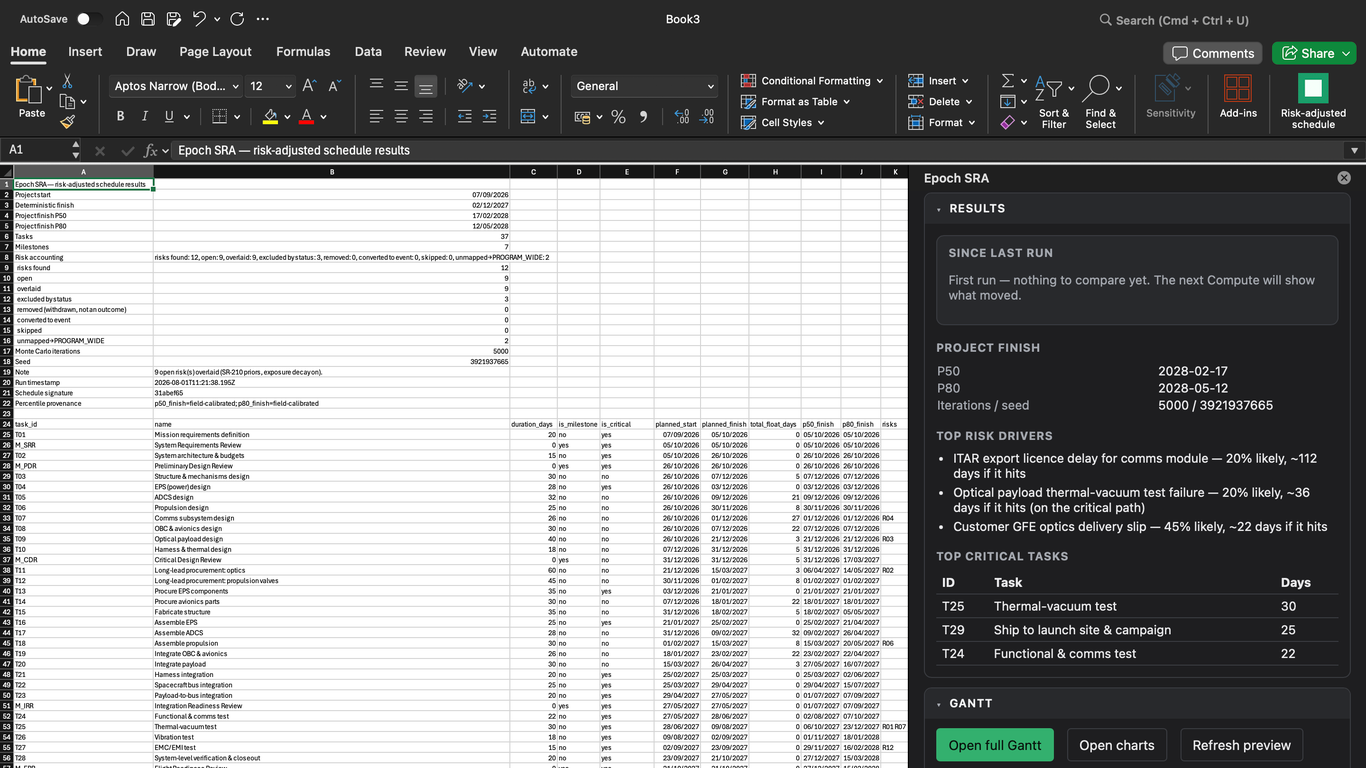Image resolution: width=1366 pixels, height=768 pixels.
Task: Switch to the Draw tab
Action: pos(141,51)
